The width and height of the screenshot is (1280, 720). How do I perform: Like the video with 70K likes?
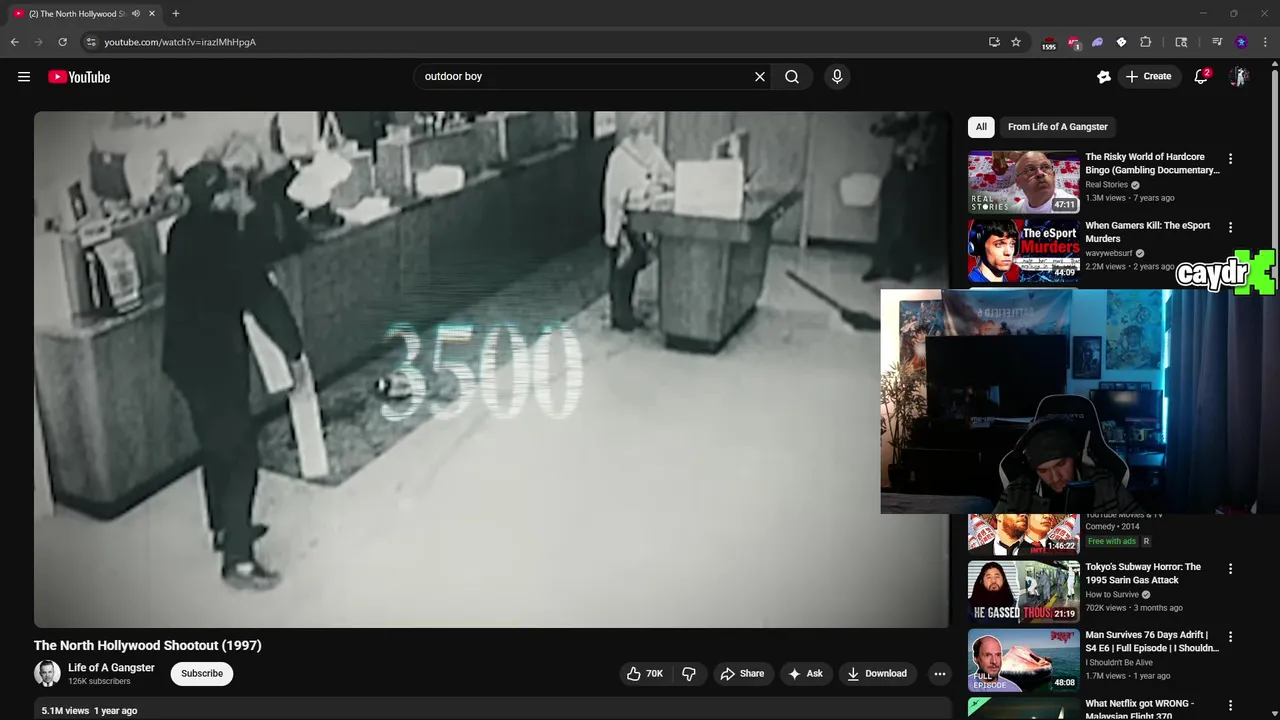point(645,674)
